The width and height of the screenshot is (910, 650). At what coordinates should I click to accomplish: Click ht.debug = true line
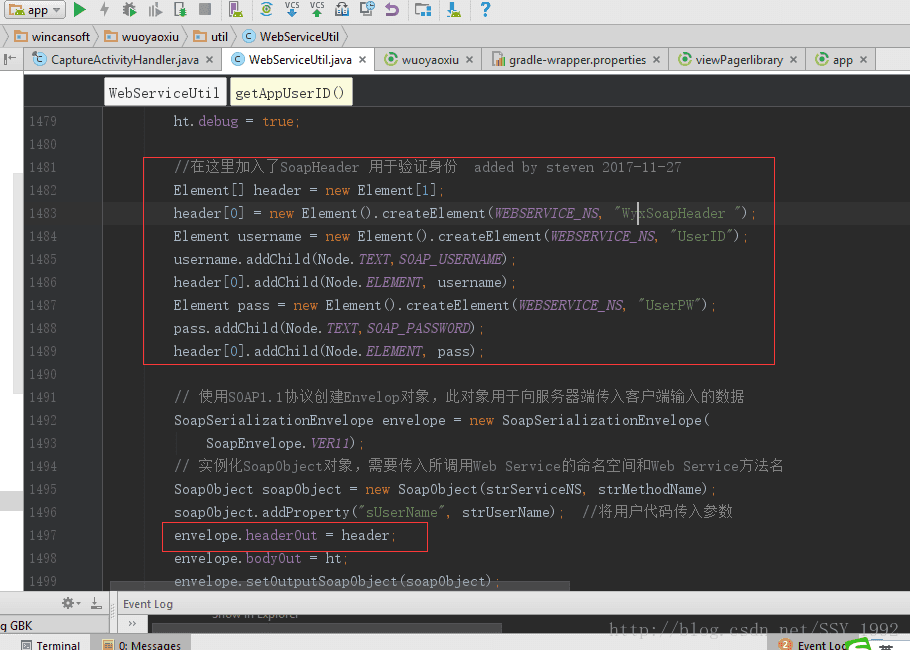click(x=236, y=121)
